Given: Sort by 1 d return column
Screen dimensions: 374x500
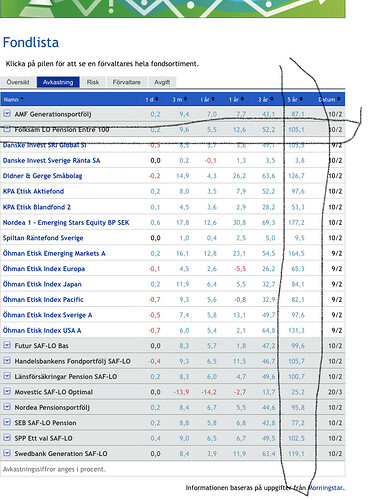Looking at the screenshot, I should coord(152,99).
